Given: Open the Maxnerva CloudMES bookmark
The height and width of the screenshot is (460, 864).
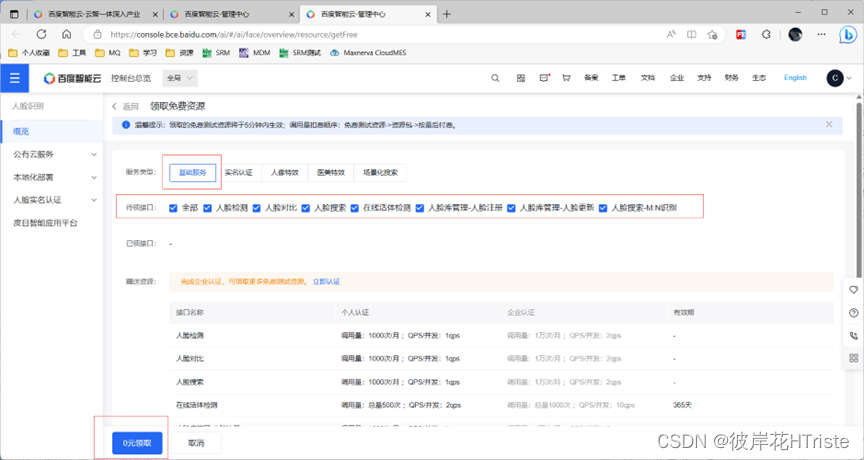Looking at the screenshot, I should point(369,53).
